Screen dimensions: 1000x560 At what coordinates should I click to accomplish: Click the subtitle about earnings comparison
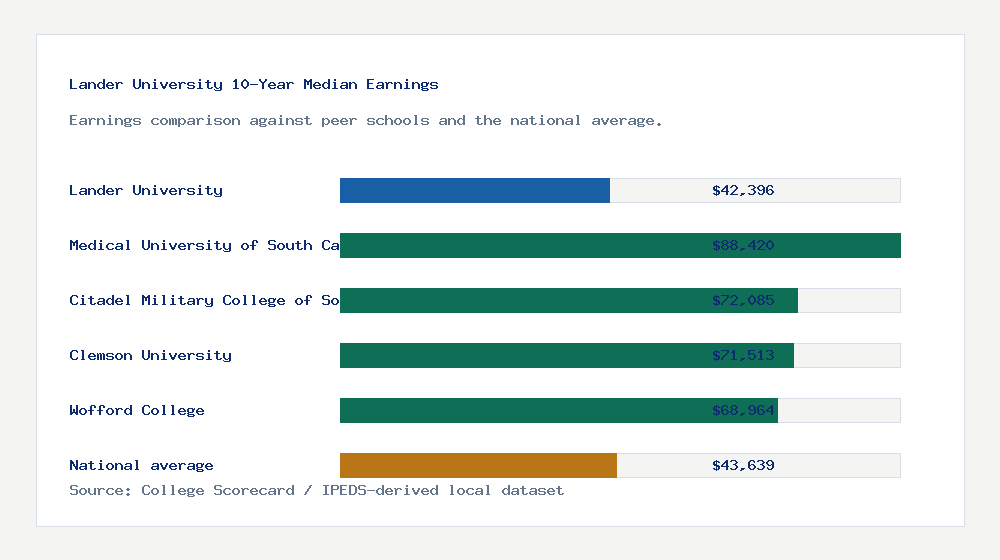point(365,121)
